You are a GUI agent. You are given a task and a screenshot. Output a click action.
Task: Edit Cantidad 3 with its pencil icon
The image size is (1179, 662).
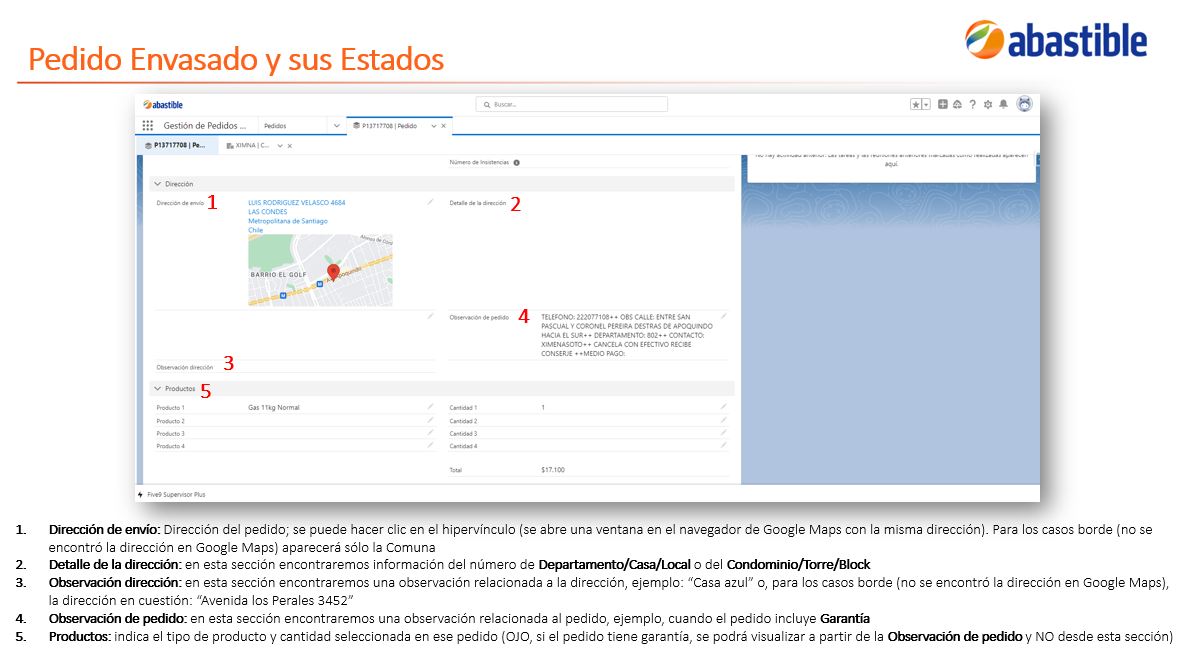723,433
